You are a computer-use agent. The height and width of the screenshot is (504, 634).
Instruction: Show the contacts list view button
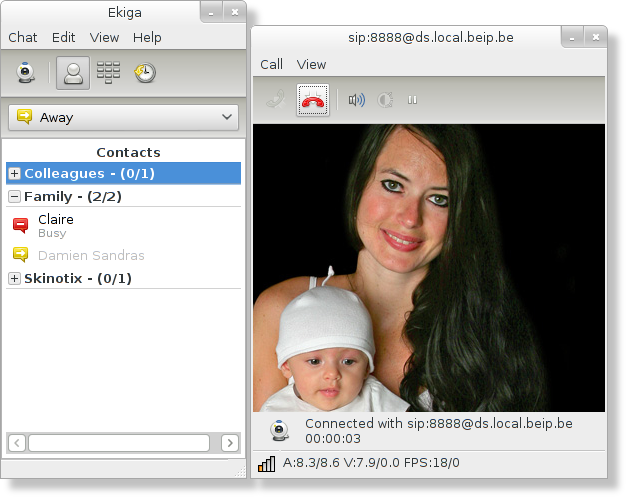pyautogui.click(x=73, y=73)
